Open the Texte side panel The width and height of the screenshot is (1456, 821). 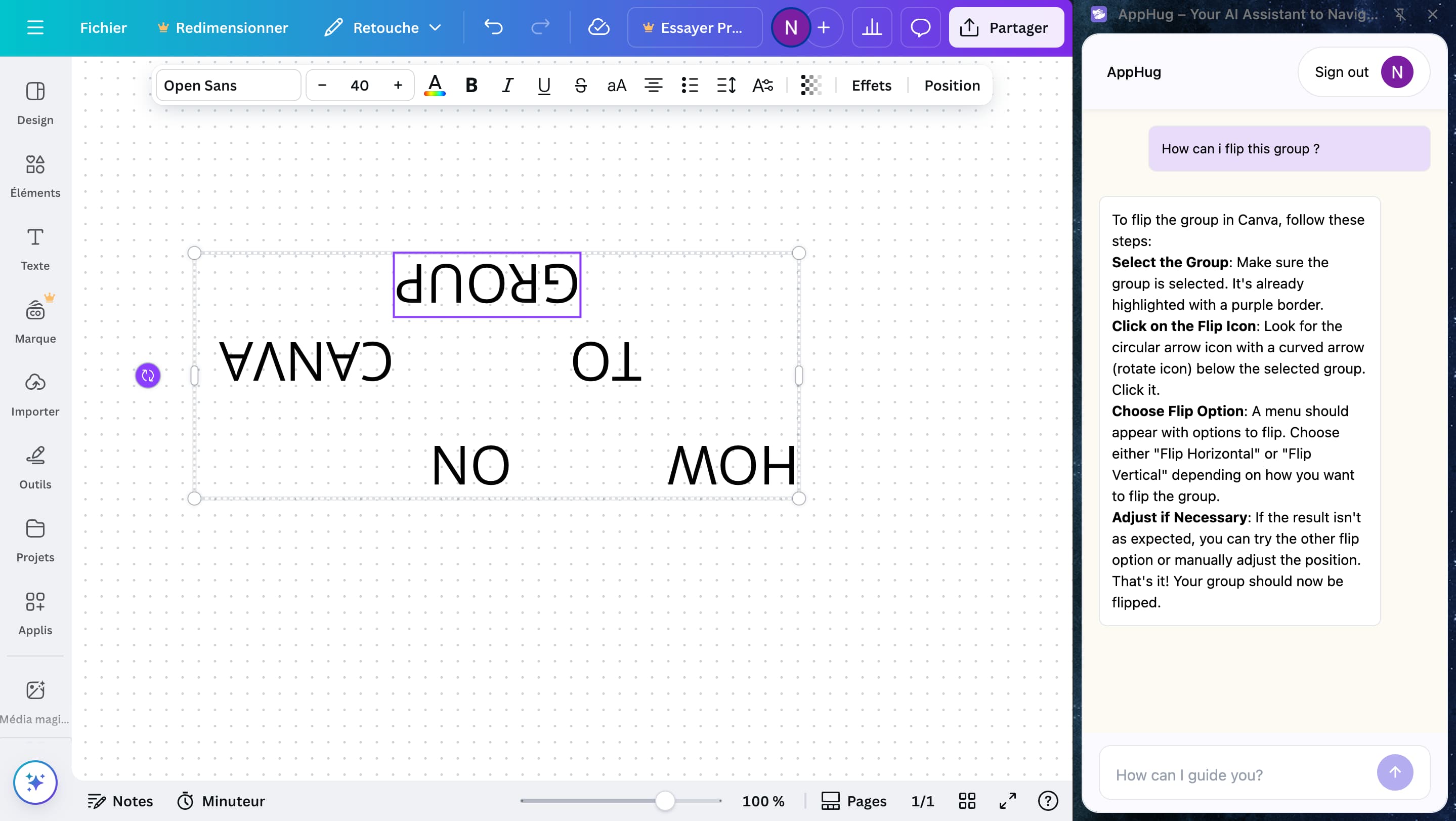click(35, 249)
